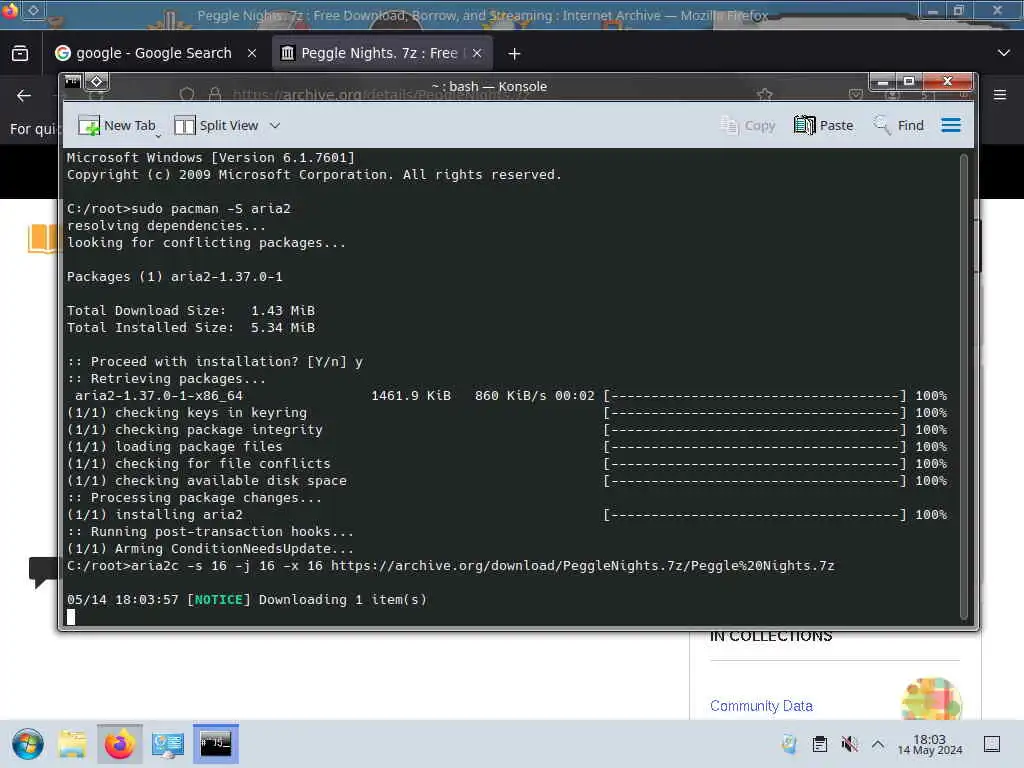Click the Split View button in Konsole
Viewport: 1024px width, 768px height.
(x=216, y=125)
